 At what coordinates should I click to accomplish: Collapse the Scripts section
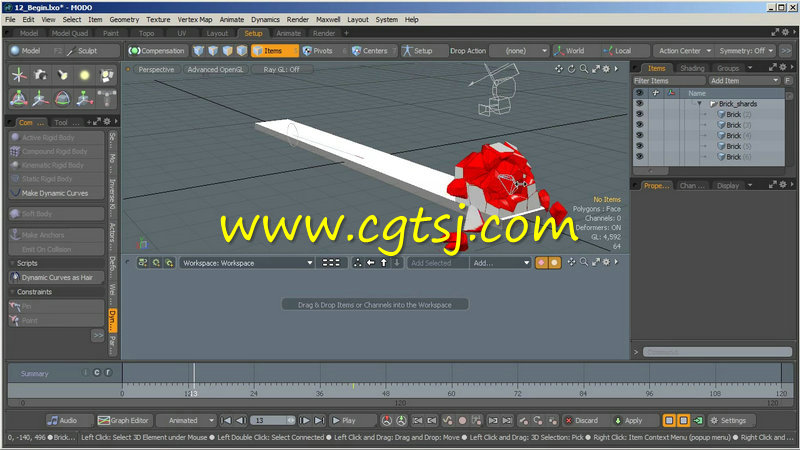(x=12, y=263)
